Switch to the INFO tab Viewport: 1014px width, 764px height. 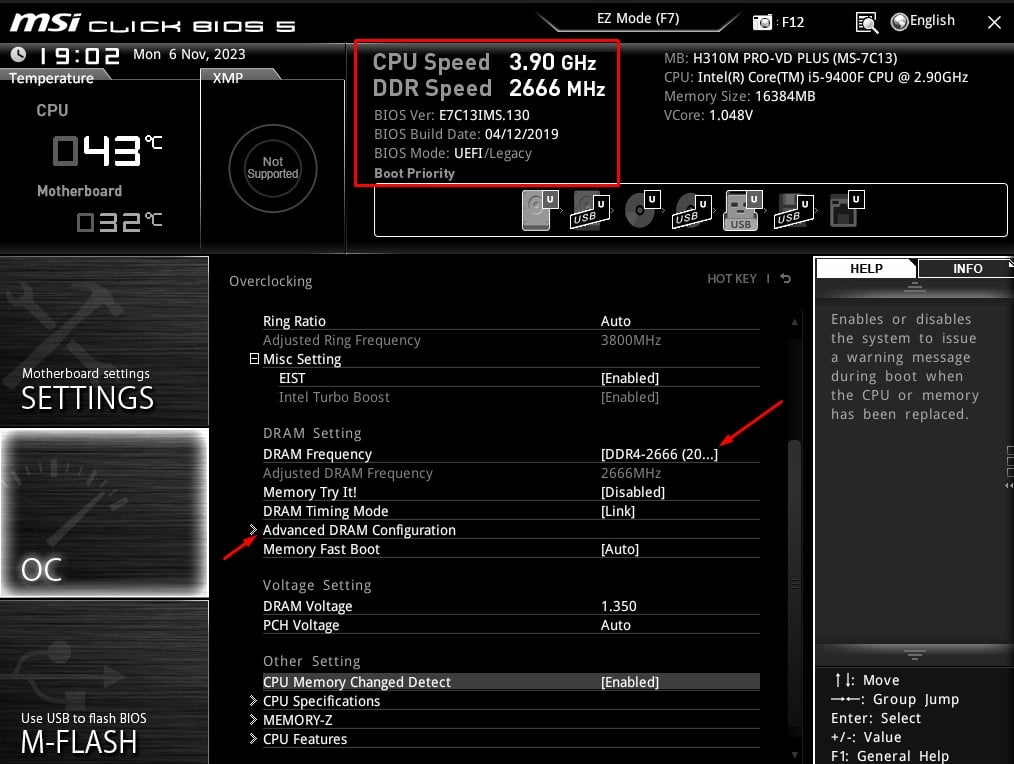[967, 268]
